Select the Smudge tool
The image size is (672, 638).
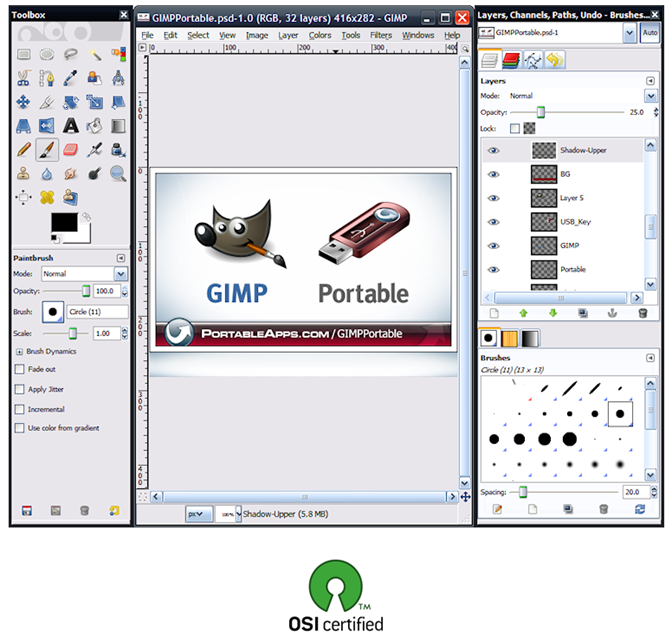[70, 174]
